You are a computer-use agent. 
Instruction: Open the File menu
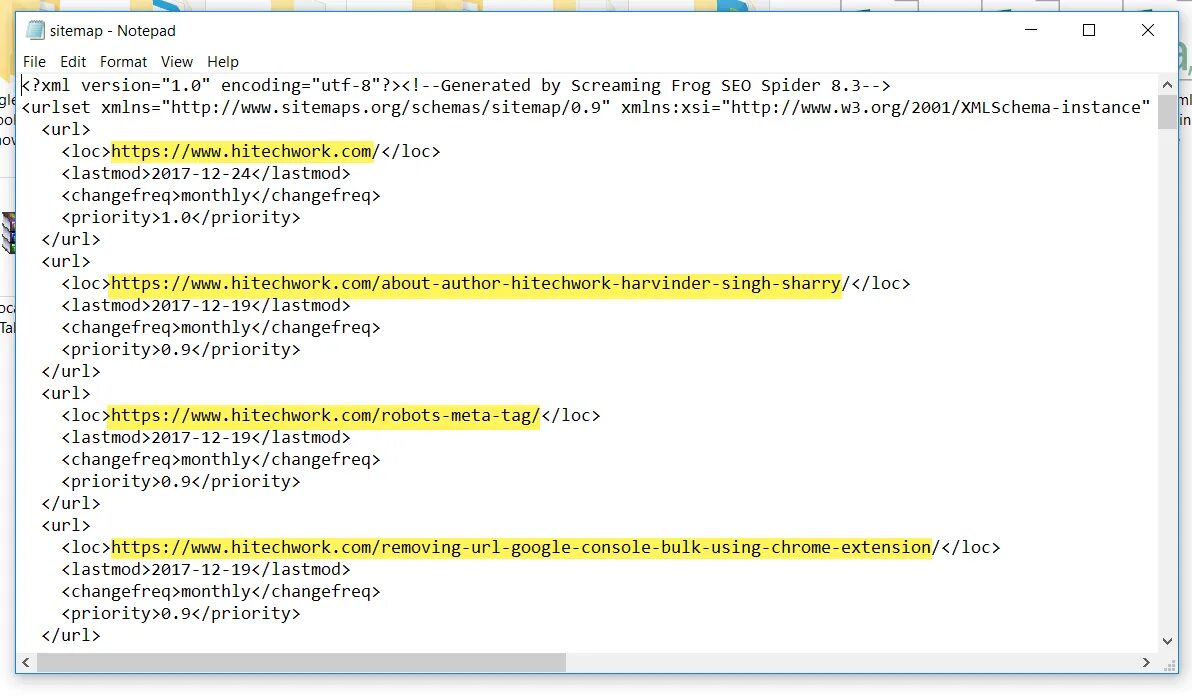[34, 62]
